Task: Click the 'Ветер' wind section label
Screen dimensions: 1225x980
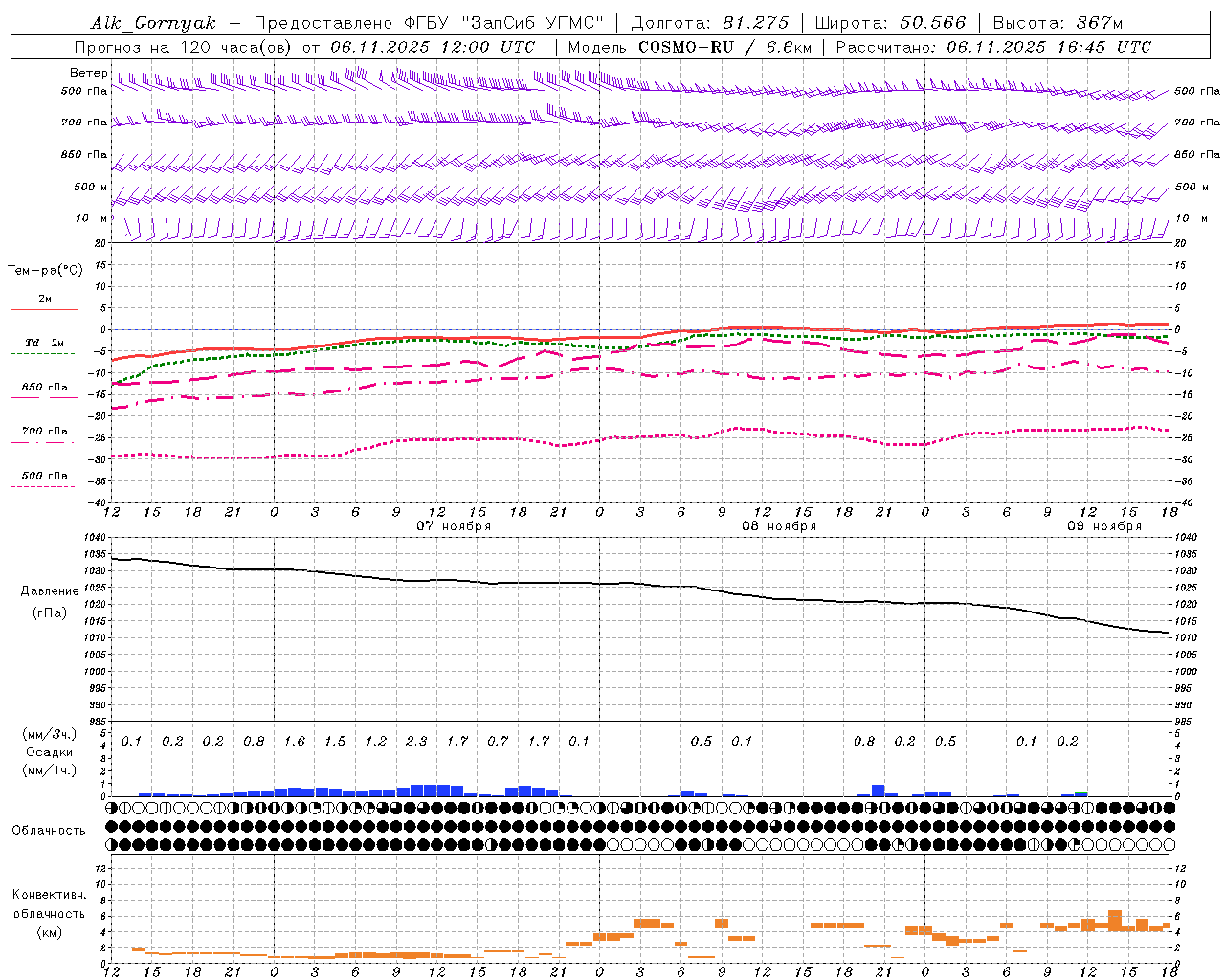Action: [88, 73]
